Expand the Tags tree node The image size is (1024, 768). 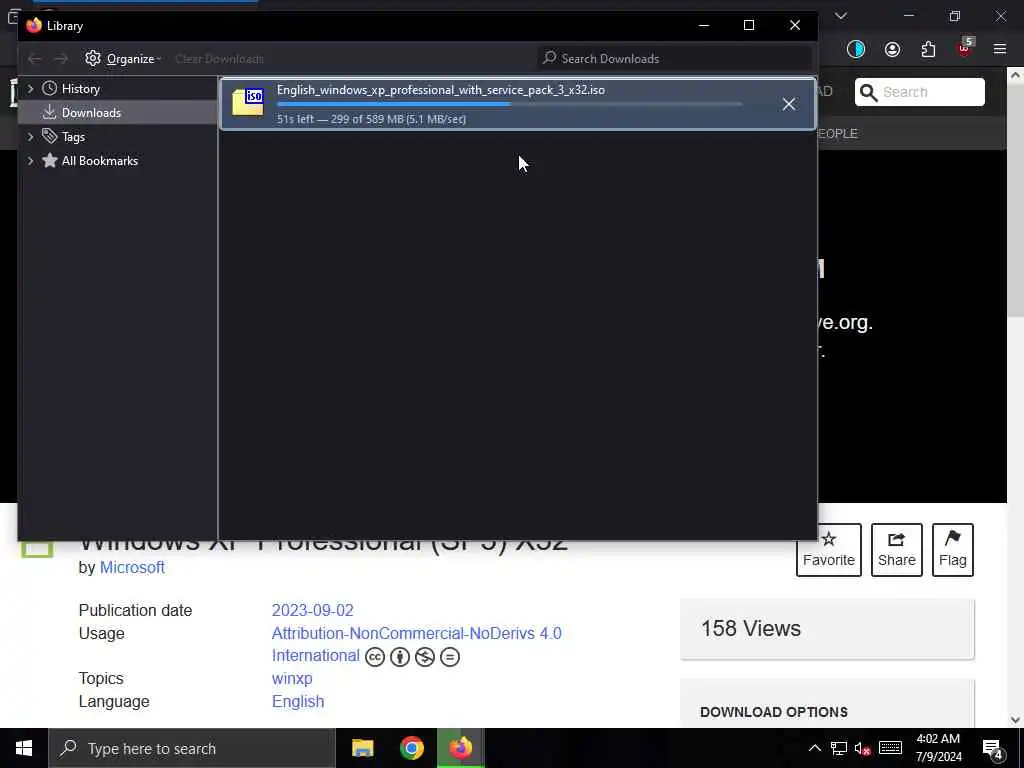[30, 136]
